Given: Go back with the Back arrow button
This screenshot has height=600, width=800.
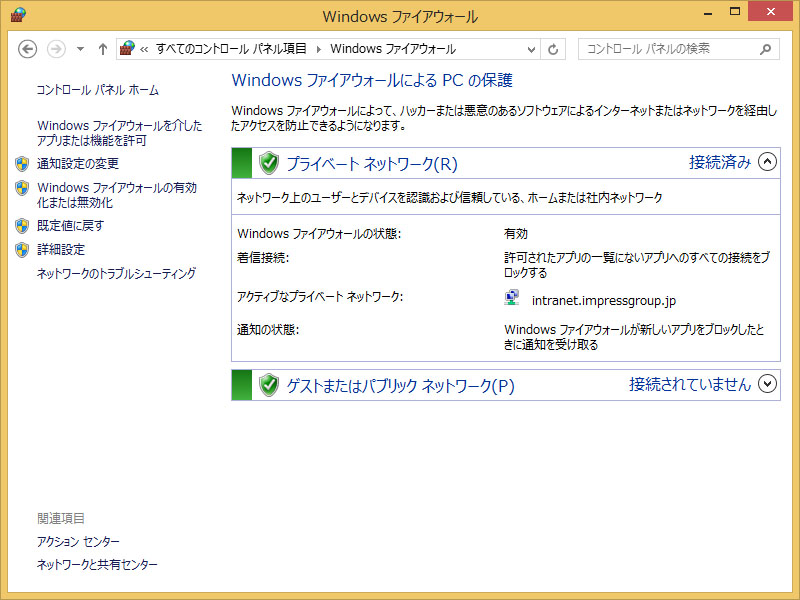Looking at the screenshot, I should pyautogui.click(x=28, y=49).
